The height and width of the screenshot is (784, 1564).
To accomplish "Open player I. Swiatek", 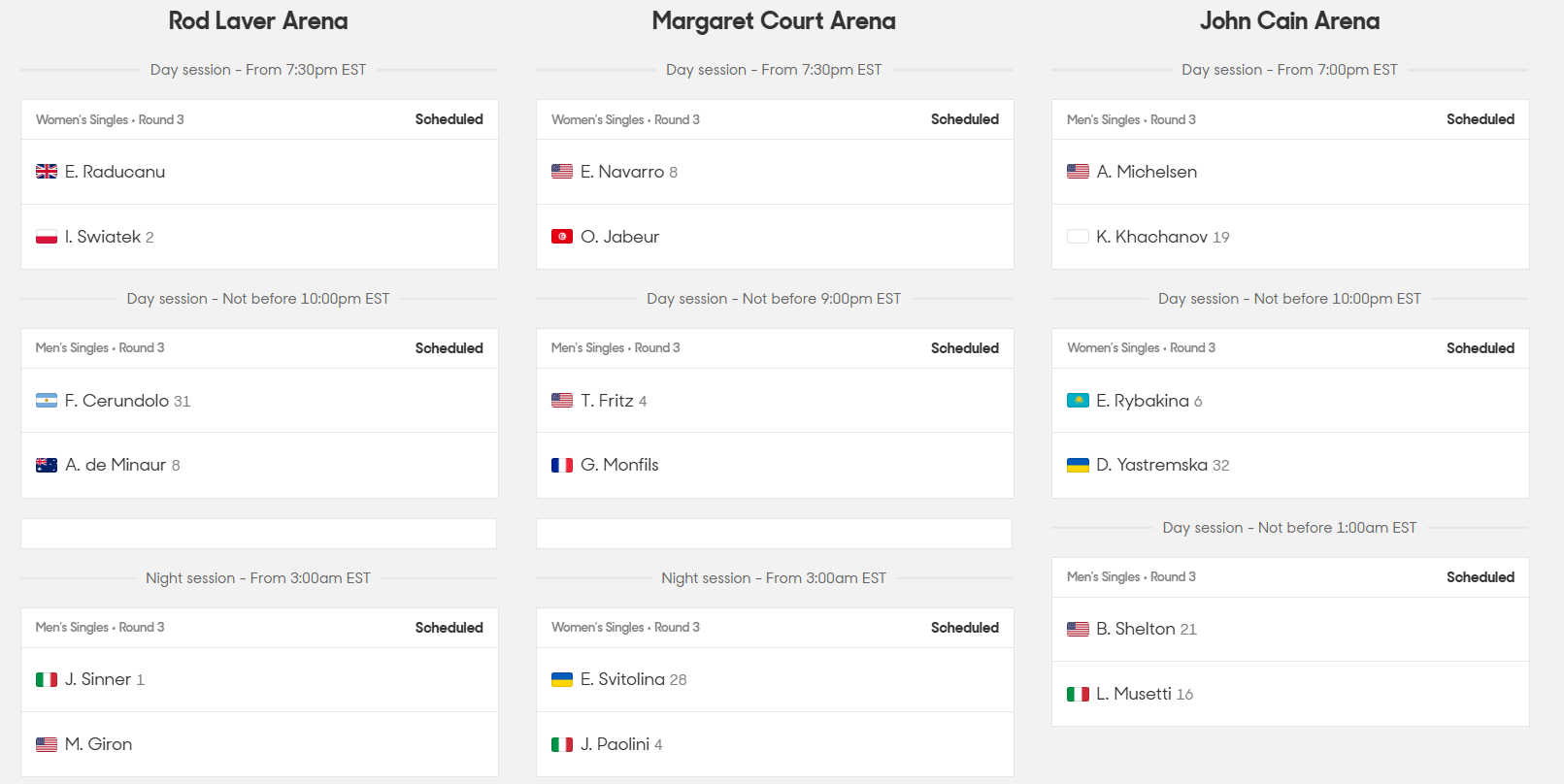I will click(x=103, y=237).
